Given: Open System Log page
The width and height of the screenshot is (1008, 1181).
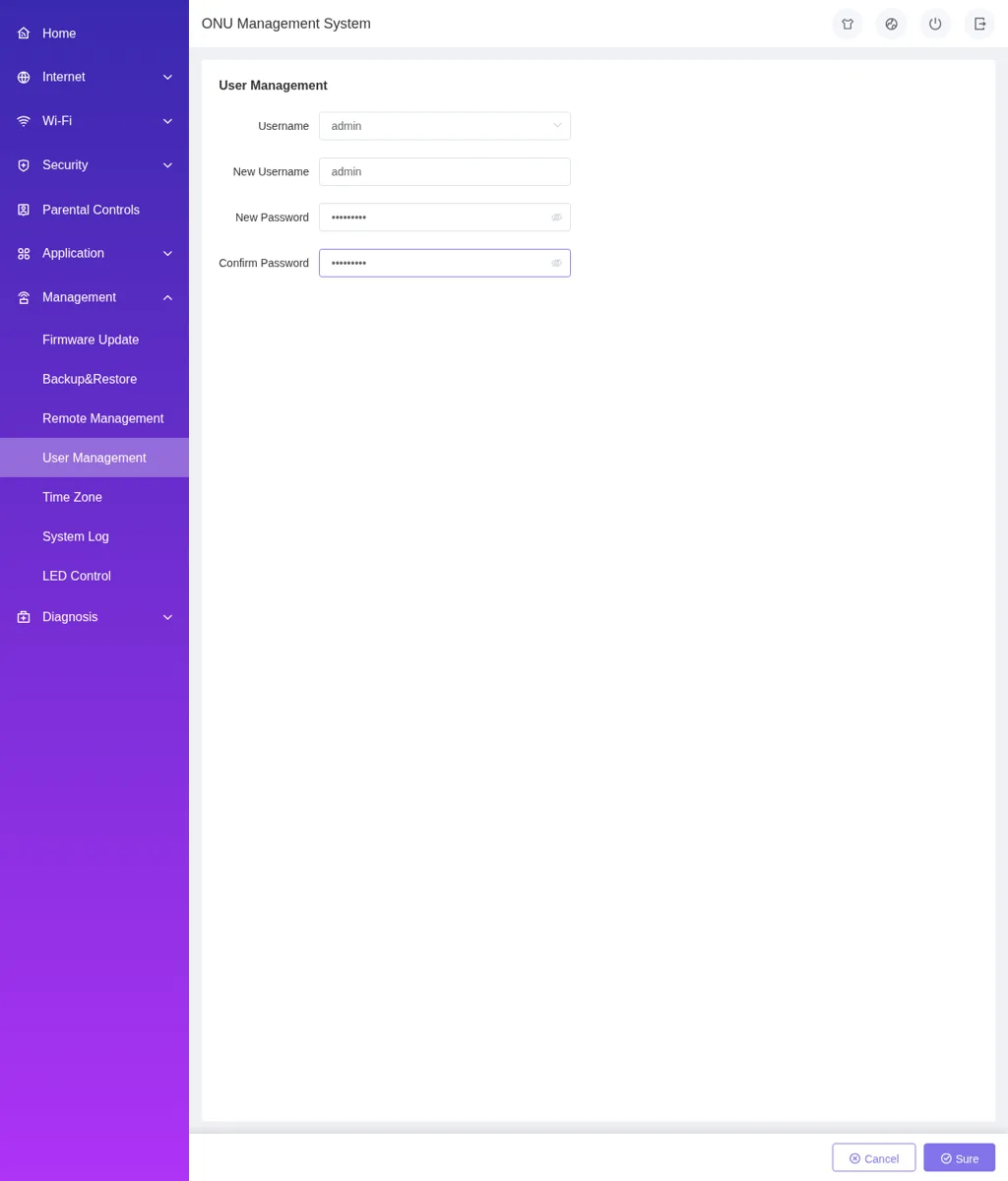Looking at the screenshot, I should 94,536.
